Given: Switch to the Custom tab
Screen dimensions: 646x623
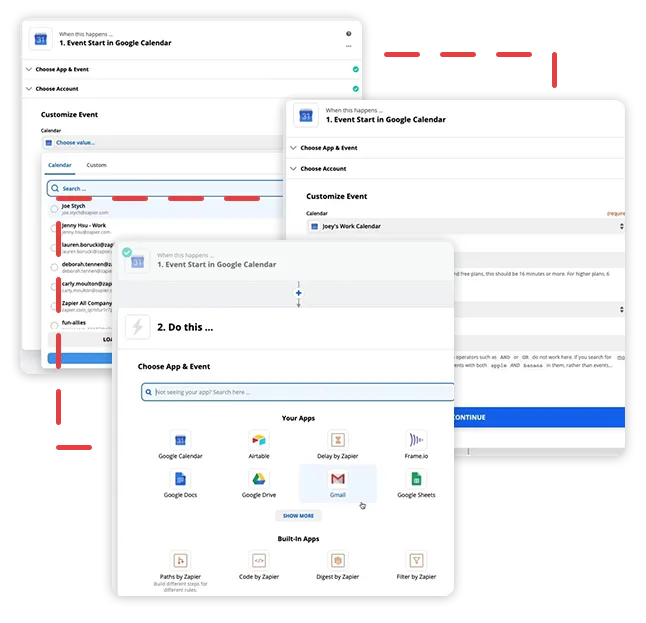Looking at the screenshot, I should click(x=96, y=165).
